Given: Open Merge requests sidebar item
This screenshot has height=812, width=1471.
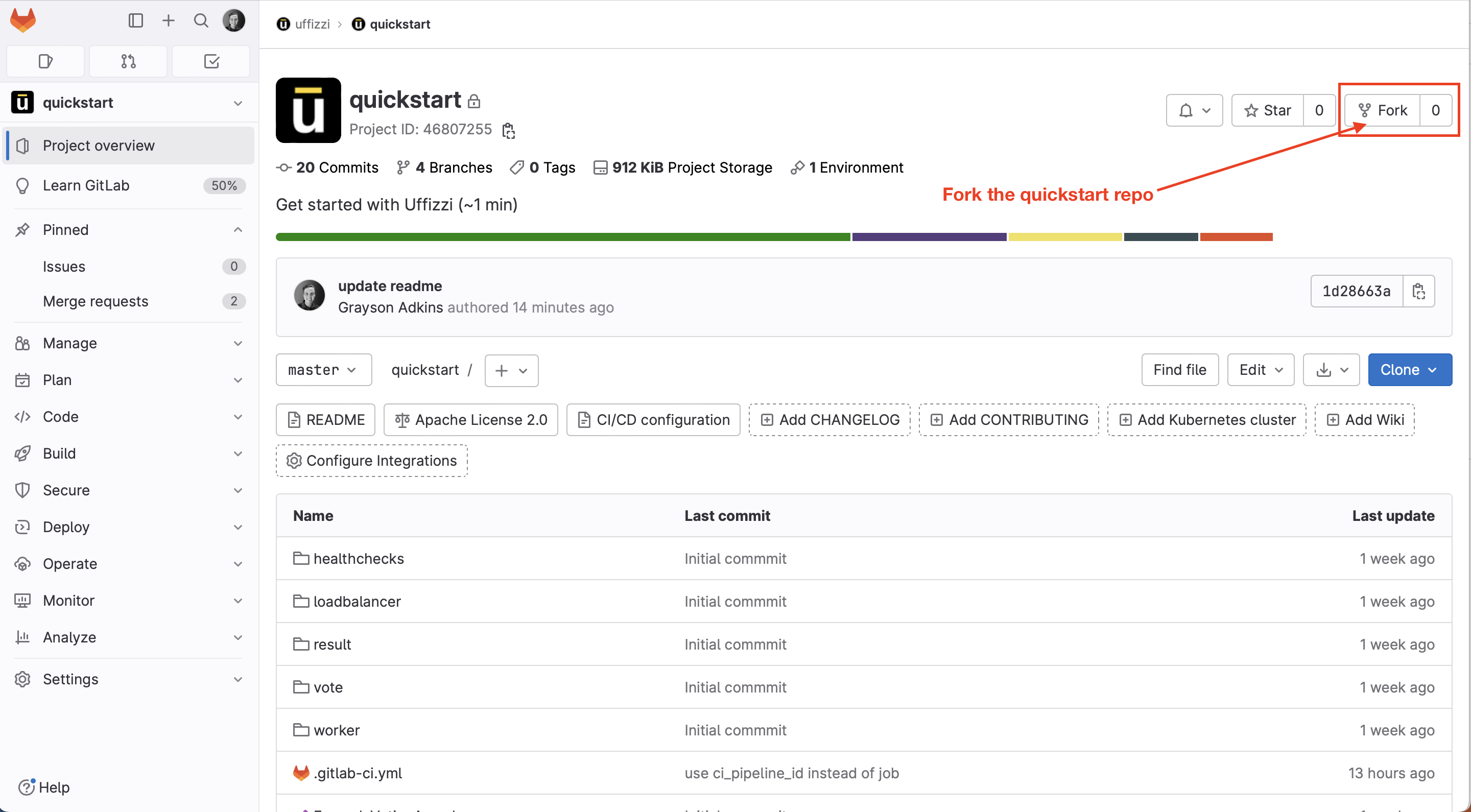Looking at the screenshot, I should click(x=96, y=301).
